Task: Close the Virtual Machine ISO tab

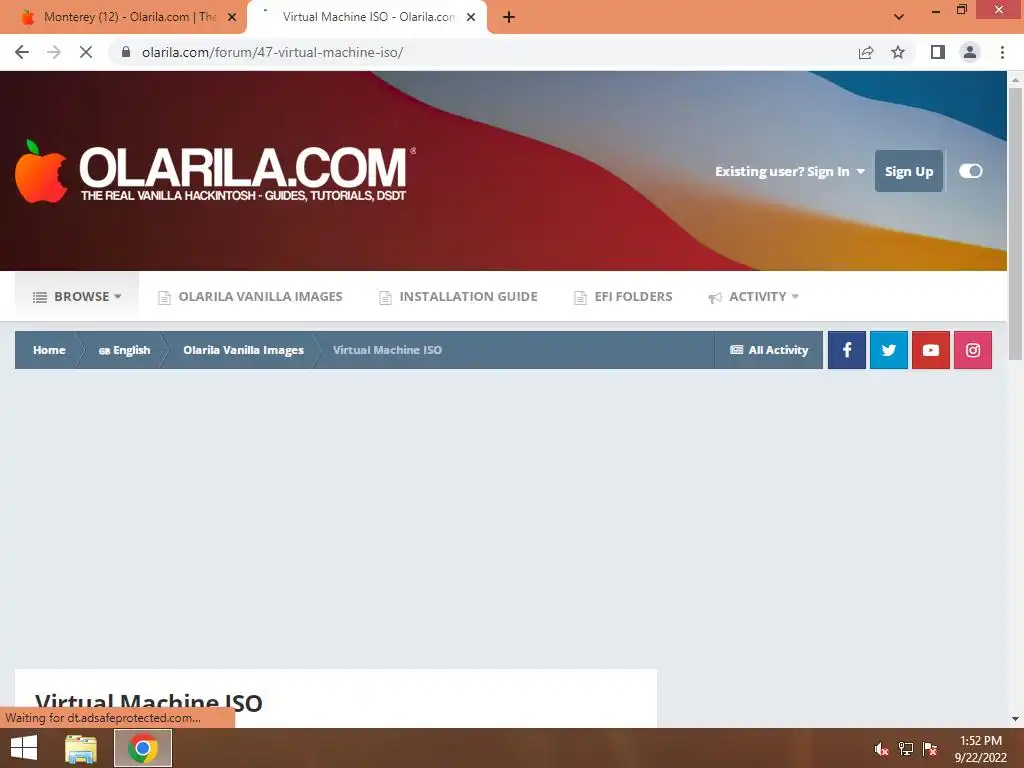Action: coord(471,17)
